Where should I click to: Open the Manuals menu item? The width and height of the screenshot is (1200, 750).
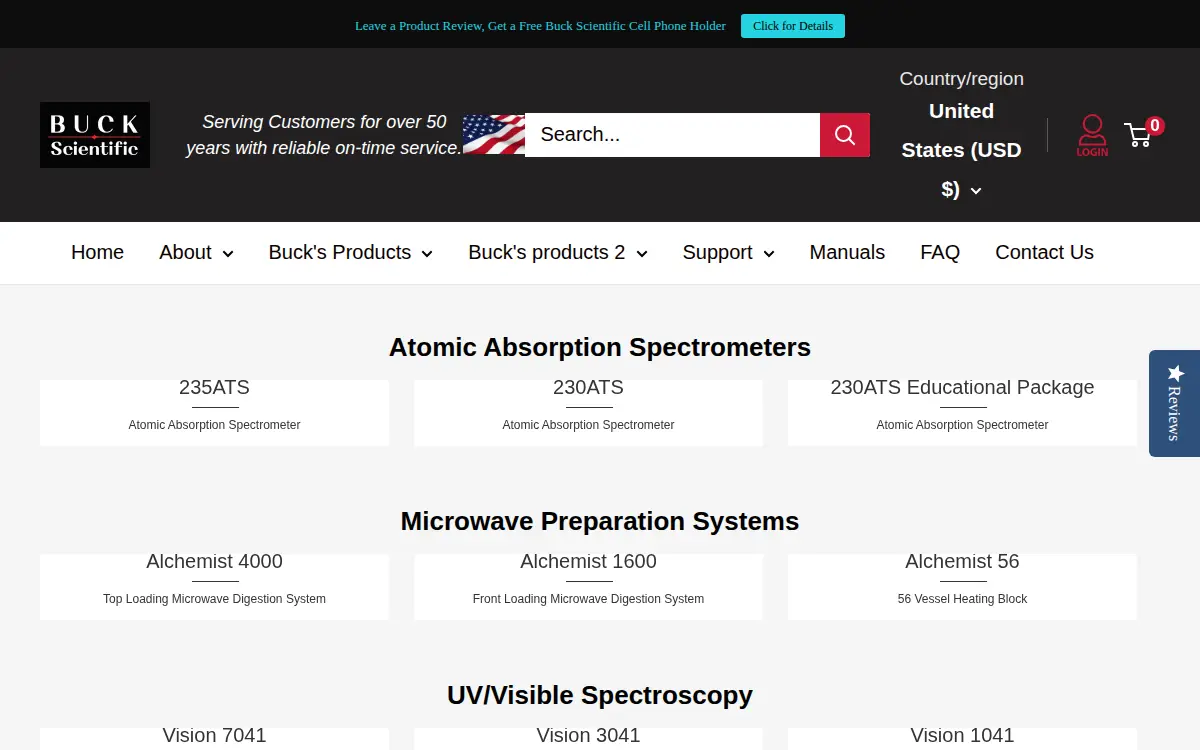(x=847, y=252)
